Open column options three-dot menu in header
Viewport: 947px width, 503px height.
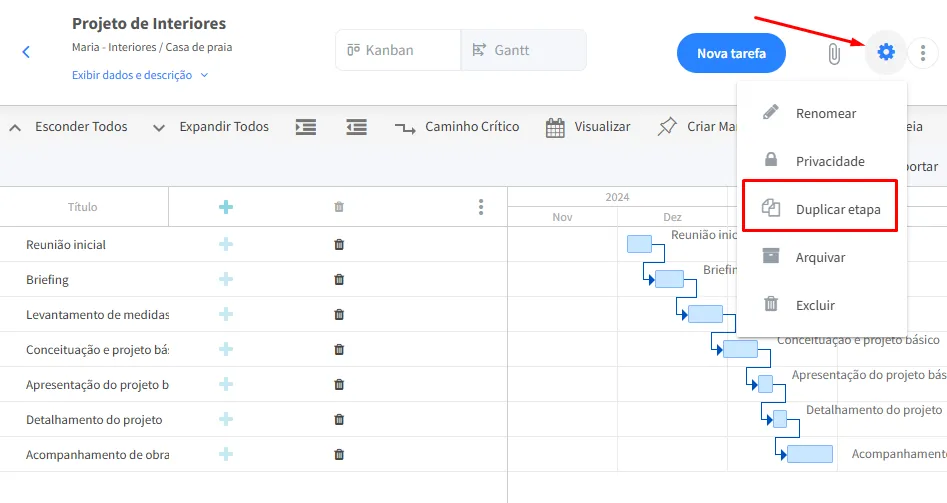click(x=481, y=207)
